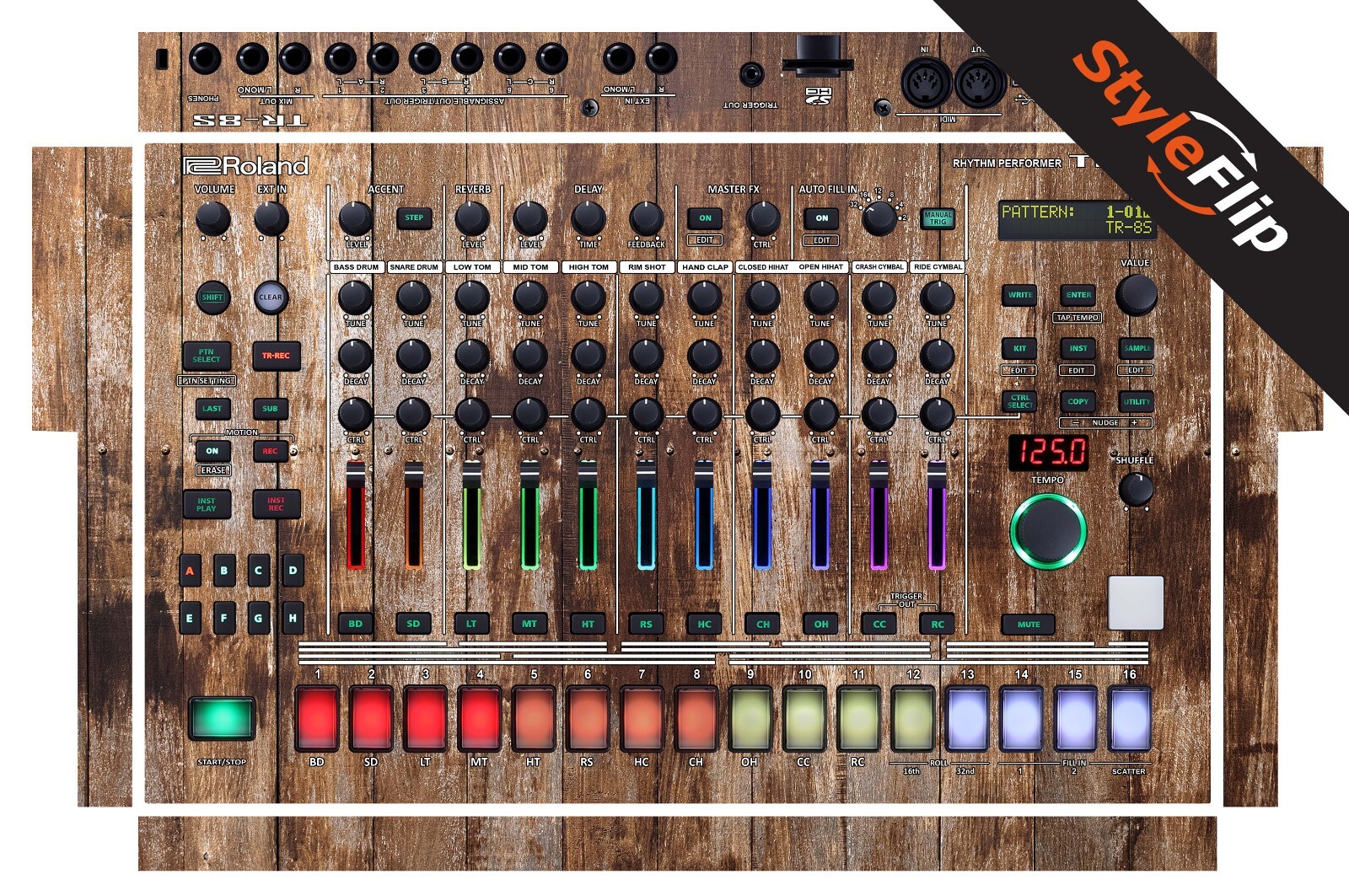Screen dimensions: 1349x896
Task: Select the INST PLAY button
Action: coord(207,504)
